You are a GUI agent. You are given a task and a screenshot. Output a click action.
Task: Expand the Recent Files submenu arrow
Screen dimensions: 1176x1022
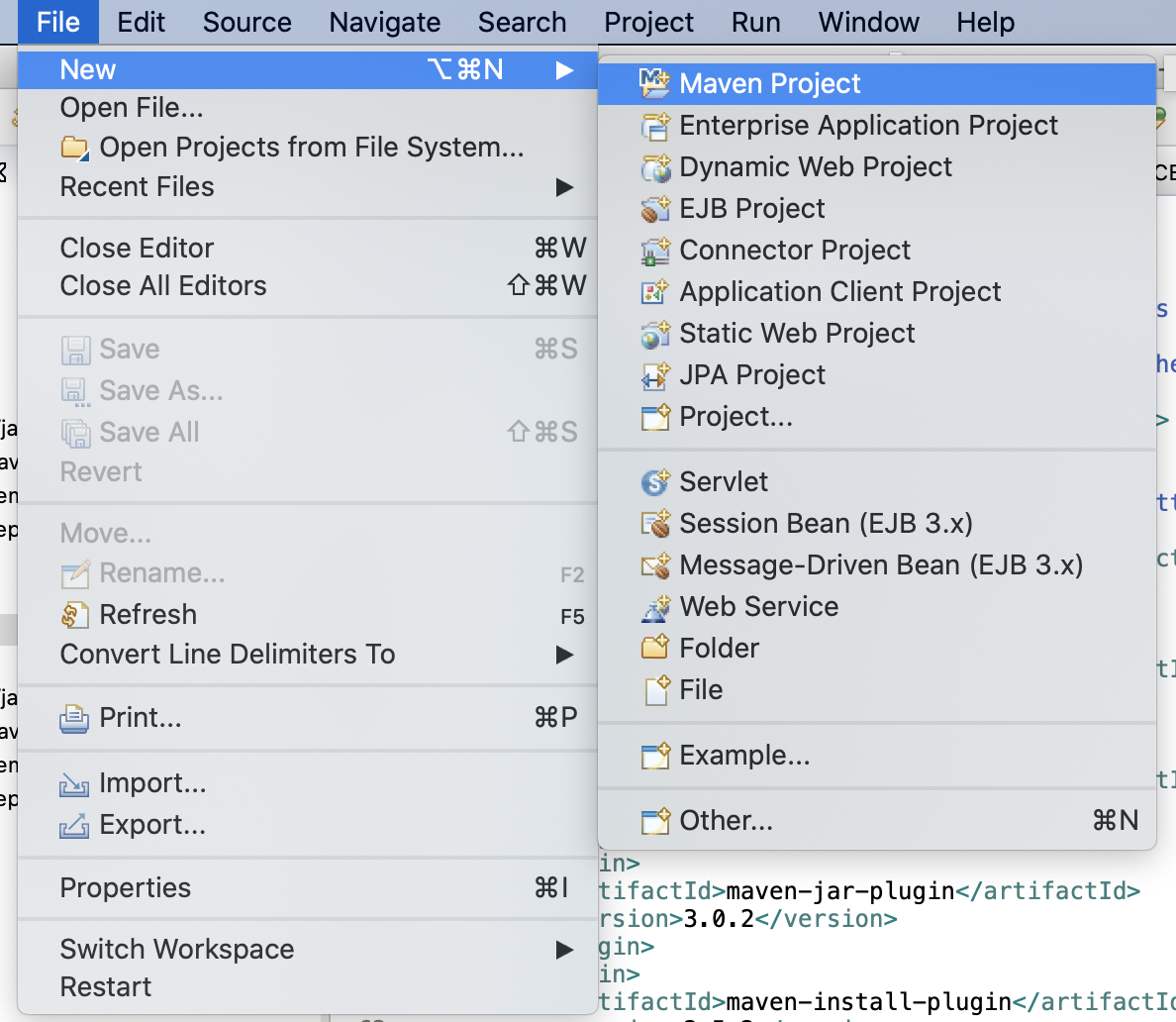pos(564,187)
